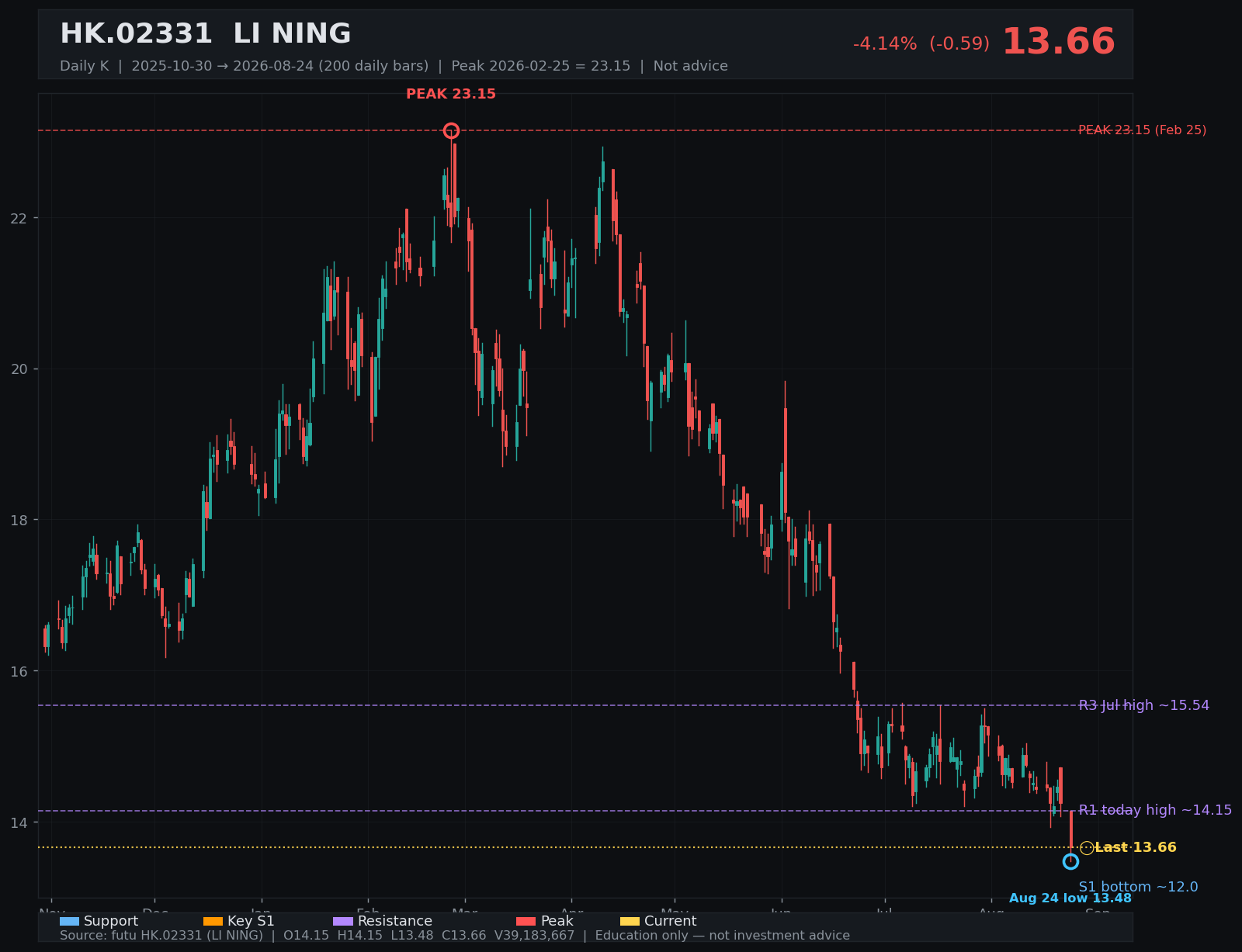
Task: Click the 'C13.66' close value in the footer
Action: click(464, 936)
